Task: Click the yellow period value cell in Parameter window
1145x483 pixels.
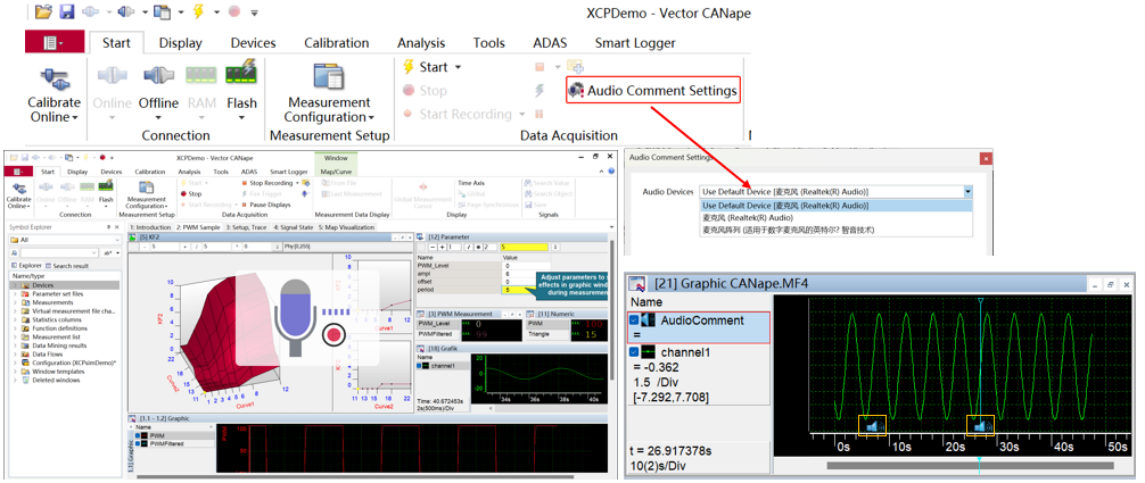Action: pyautogui.click(x=518, y=290)
